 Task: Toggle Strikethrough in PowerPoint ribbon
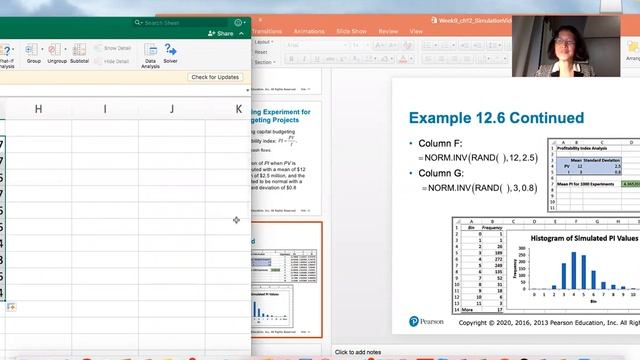pyautogui.click(x=330, y=60)
